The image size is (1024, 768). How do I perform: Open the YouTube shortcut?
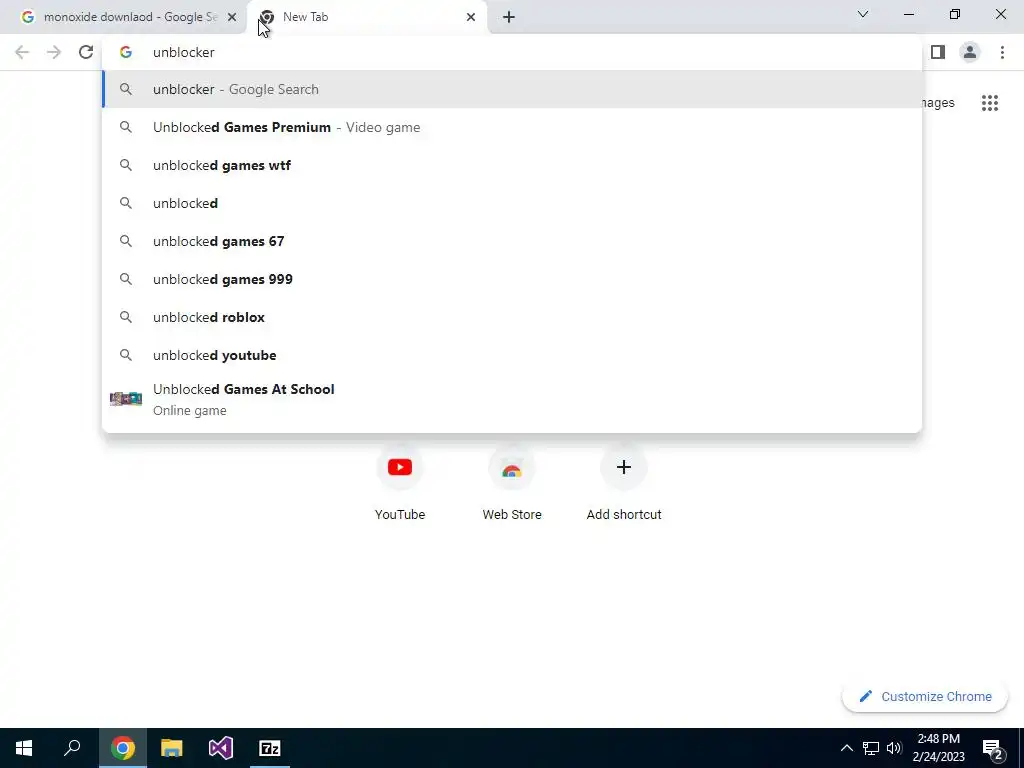(x=400, y=482)
